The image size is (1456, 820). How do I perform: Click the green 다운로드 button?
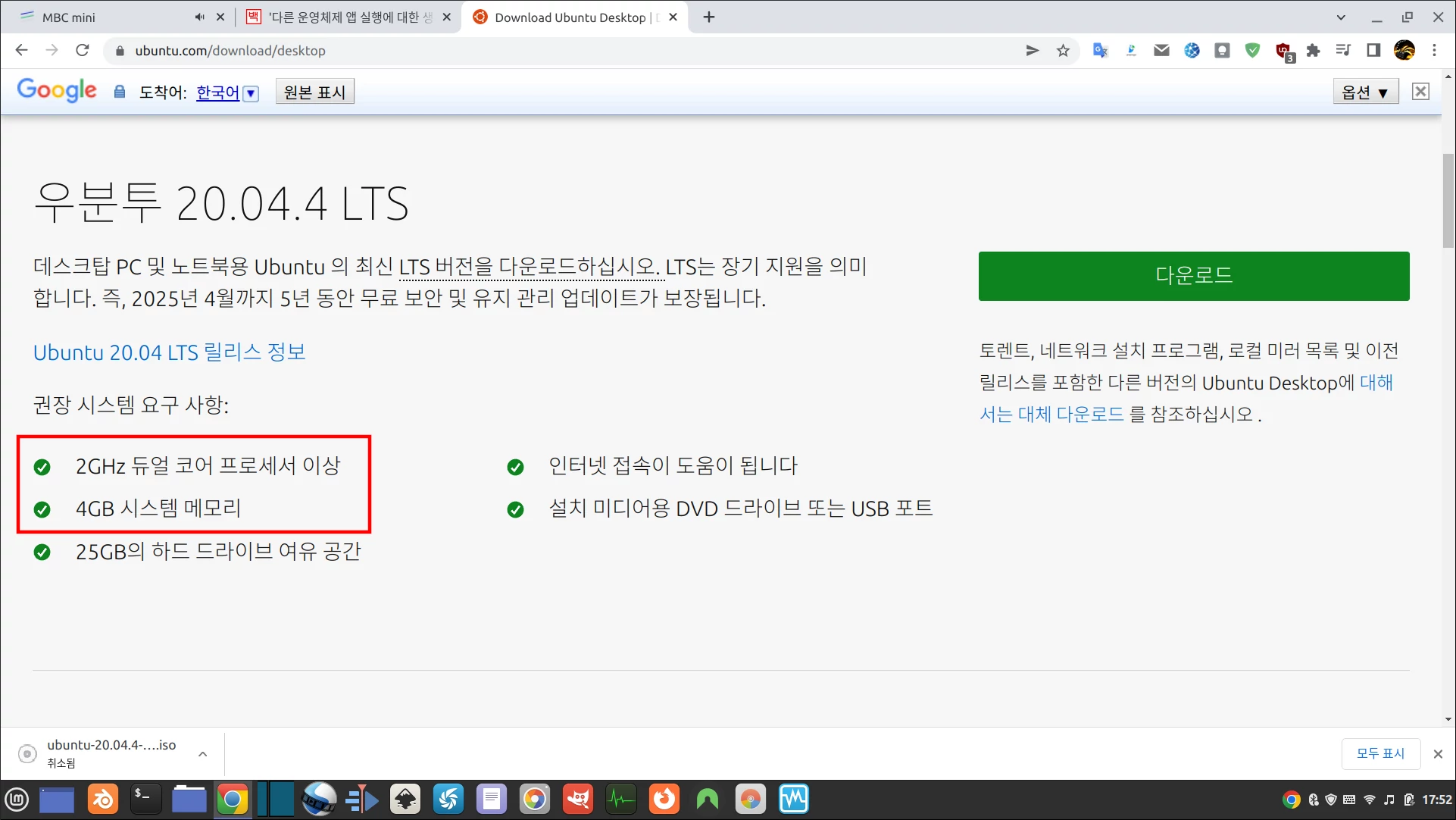coord(1193,276)
